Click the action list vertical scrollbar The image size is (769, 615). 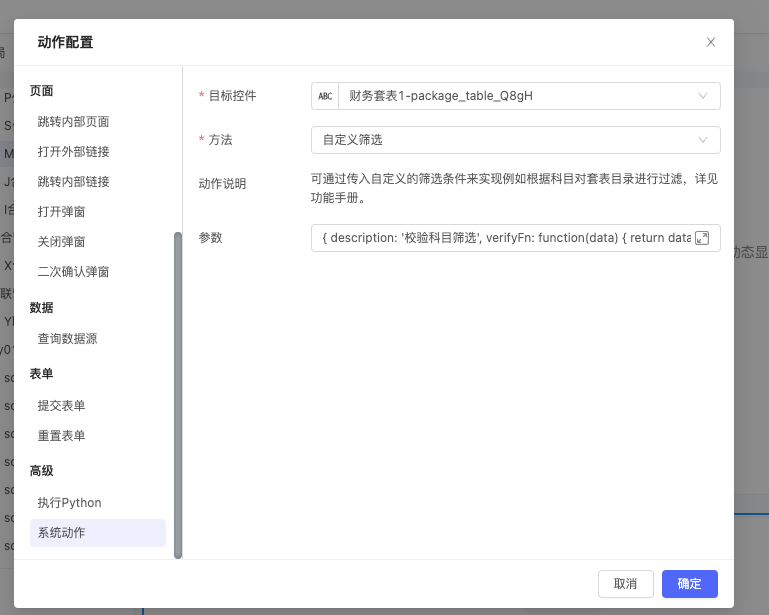[x=178, y=395]
